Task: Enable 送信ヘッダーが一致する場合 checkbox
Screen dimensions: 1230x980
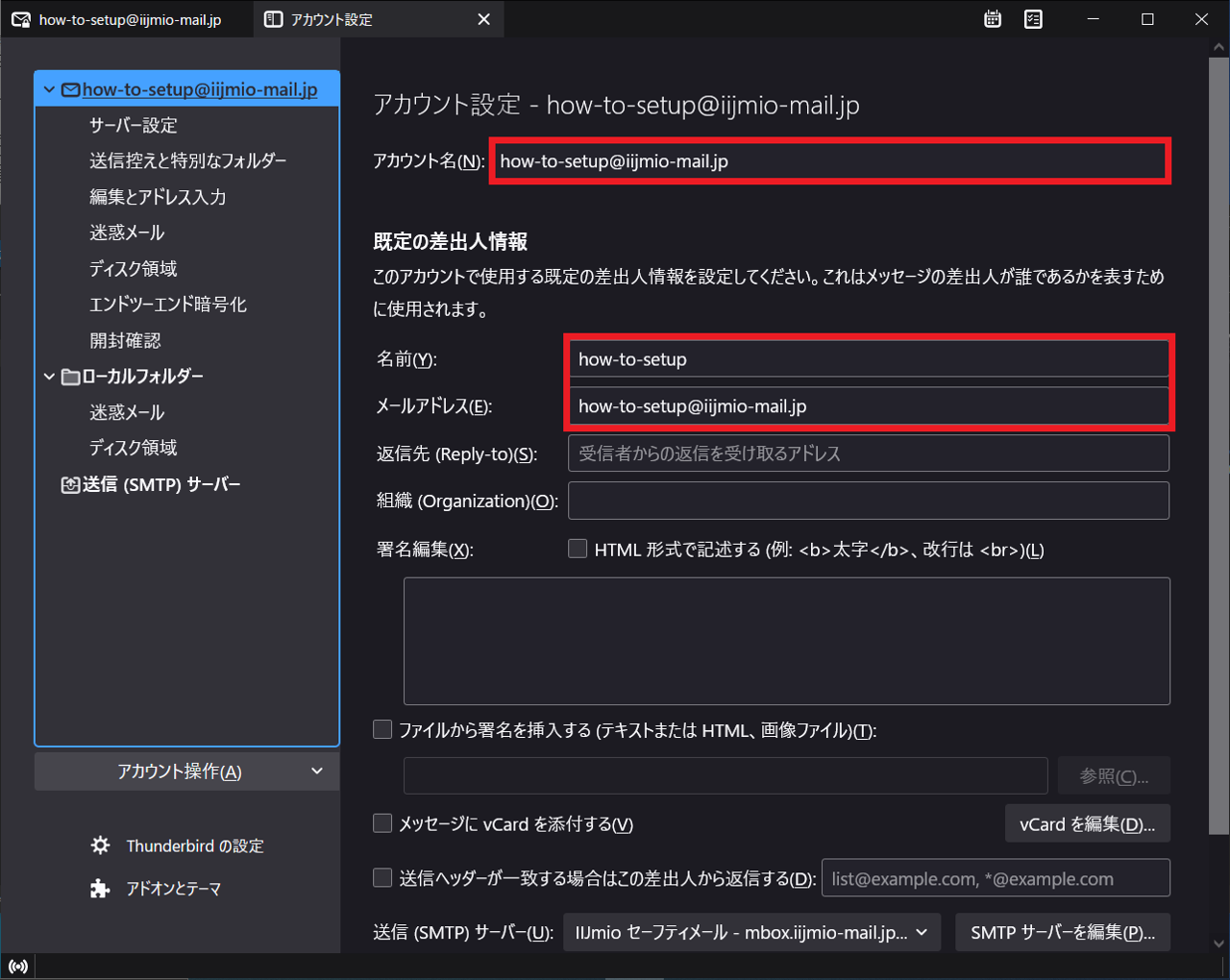Action: (382, 877)
